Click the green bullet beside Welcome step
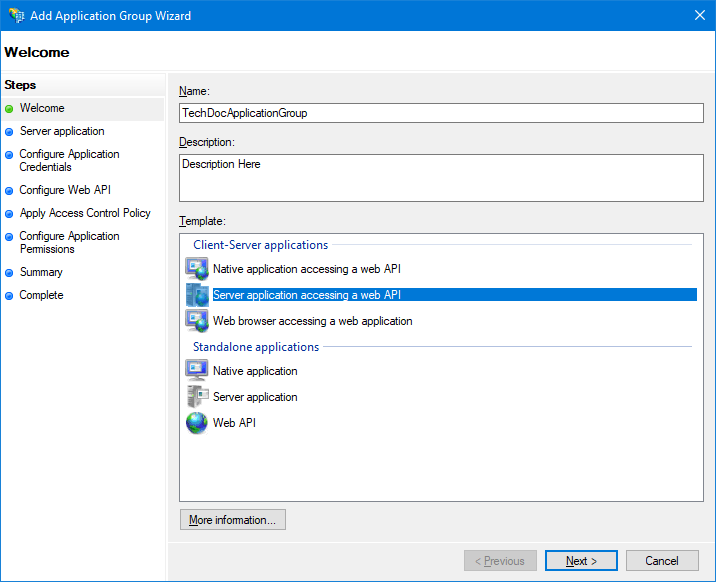This screenshot has height=582, width=716. click(x=9, y=109)
